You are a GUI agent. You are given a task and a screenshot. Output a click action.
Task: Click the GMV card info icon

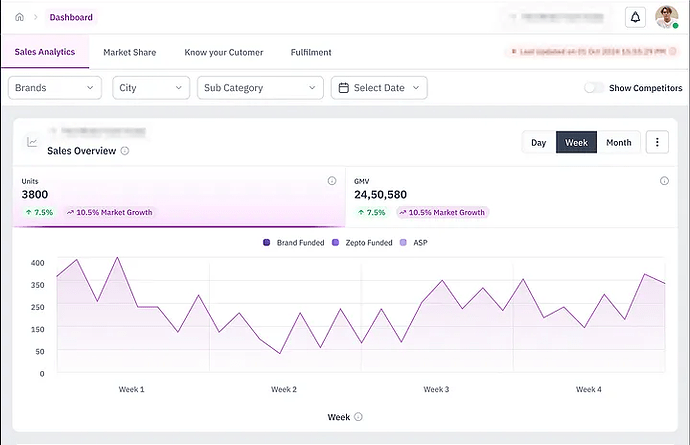coord(664,181)
